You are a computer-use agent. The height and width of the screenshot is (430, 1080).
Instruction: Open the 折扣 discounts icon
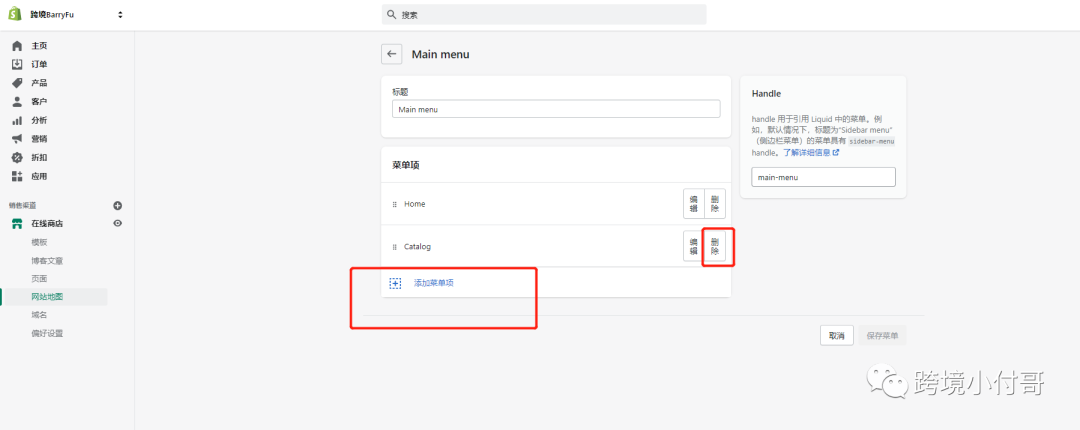click(17, 158)
